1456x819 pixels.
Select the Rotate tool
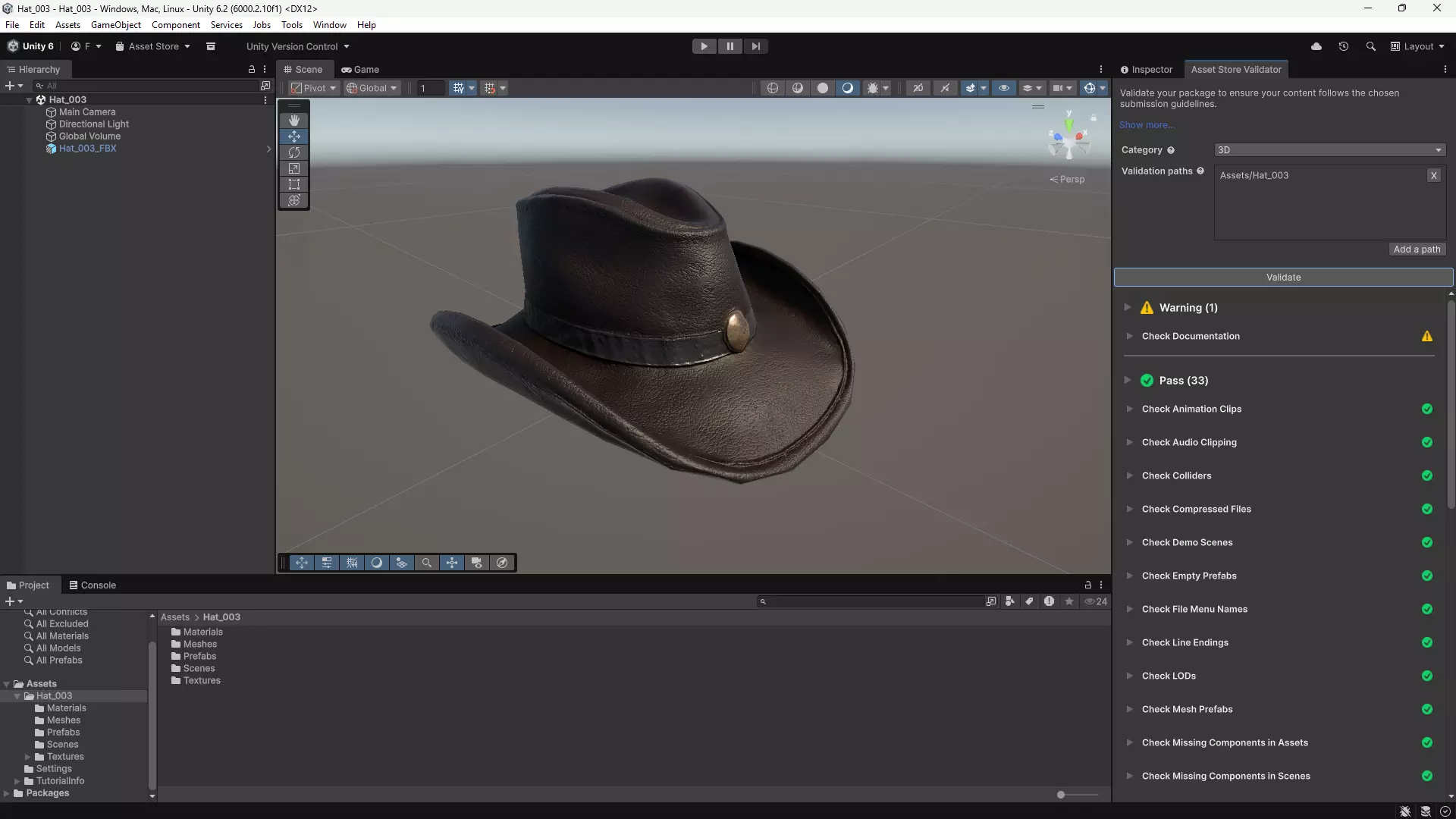click(x=294, y=152)
